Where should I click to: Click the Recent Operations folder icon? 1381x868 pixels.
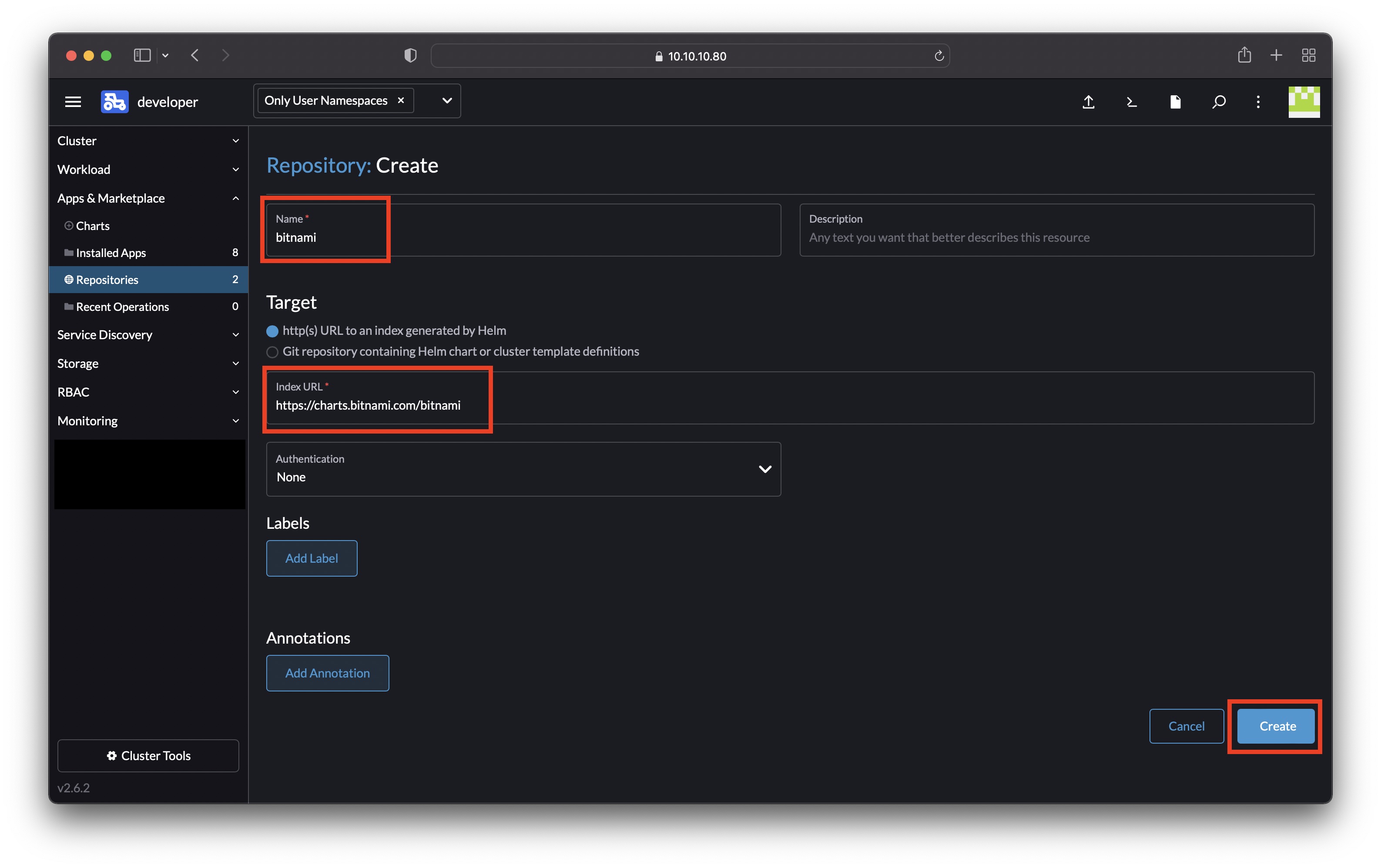pyautogui.click(x=69, y=307)
